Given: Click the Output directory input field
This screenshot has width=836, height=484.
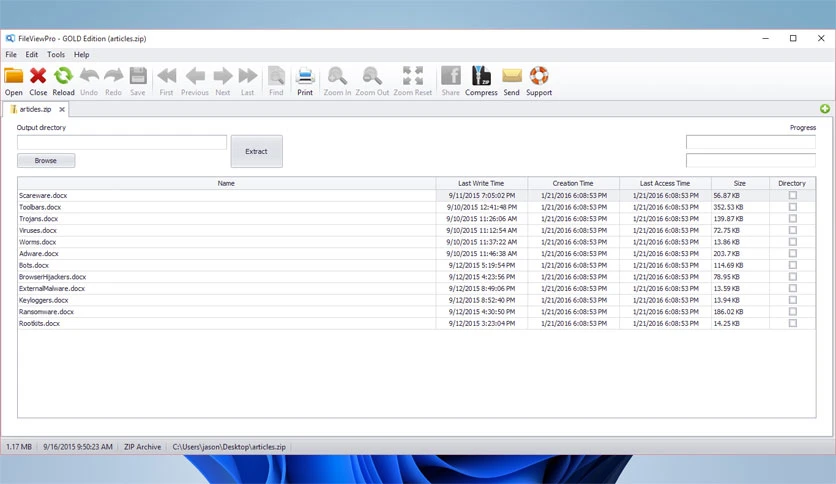Looking at the screenshot, I should (122, 142).
